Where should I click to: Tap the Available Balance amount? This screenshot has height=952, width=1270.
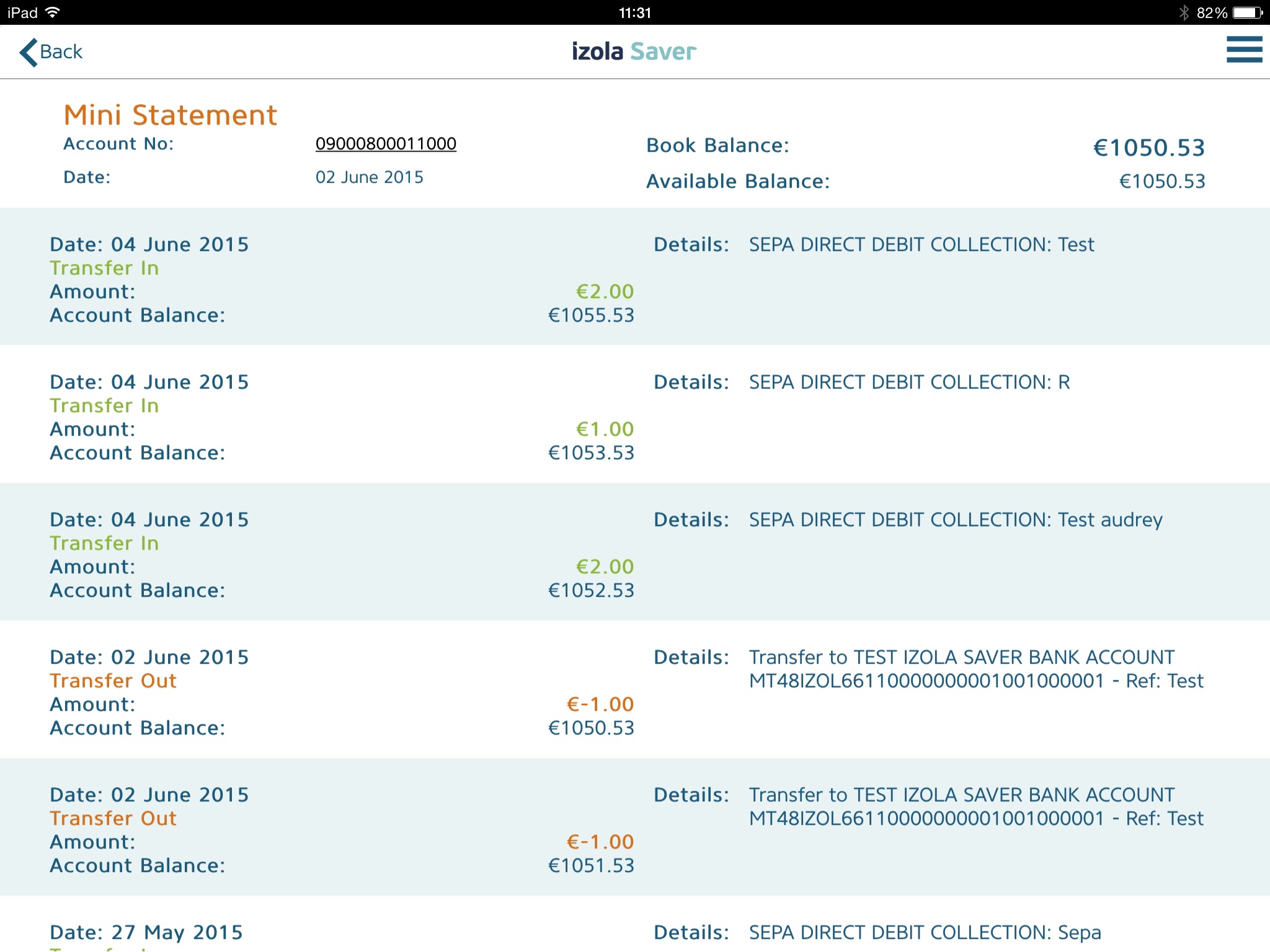pyautogui.click(x=1161, y=182)
